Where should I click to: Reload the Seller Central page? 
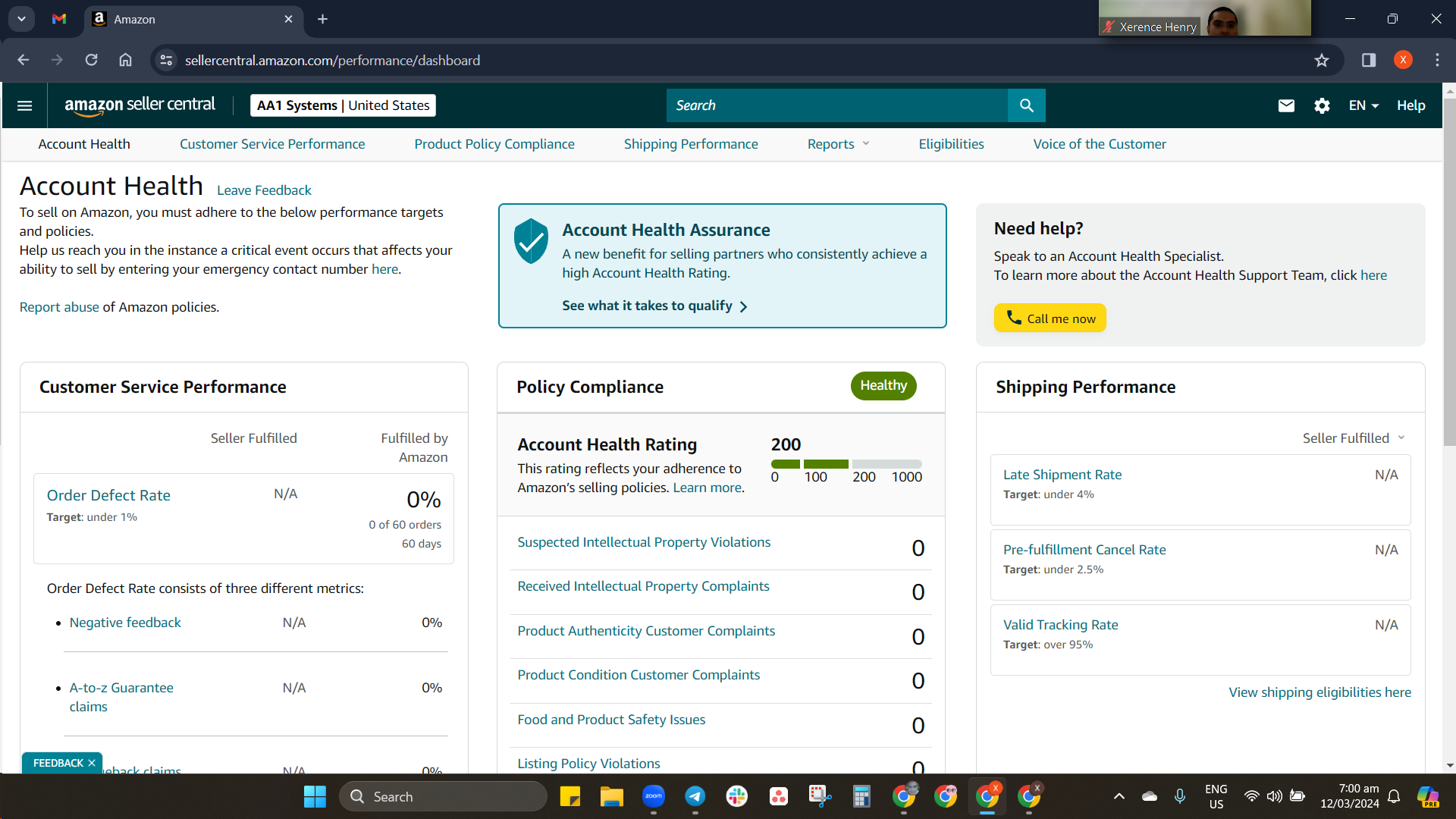tap(91, 60)
